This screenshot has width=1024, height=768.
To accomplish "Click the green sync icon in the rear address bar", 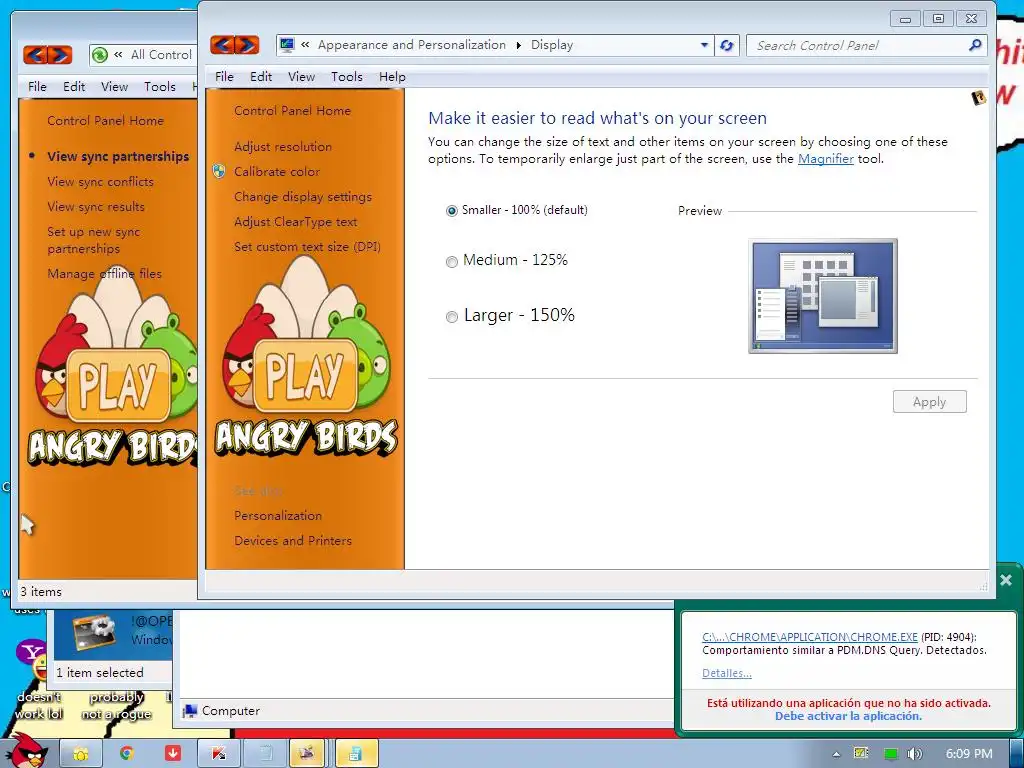I will pyautogui.click(x=99, y=55).
